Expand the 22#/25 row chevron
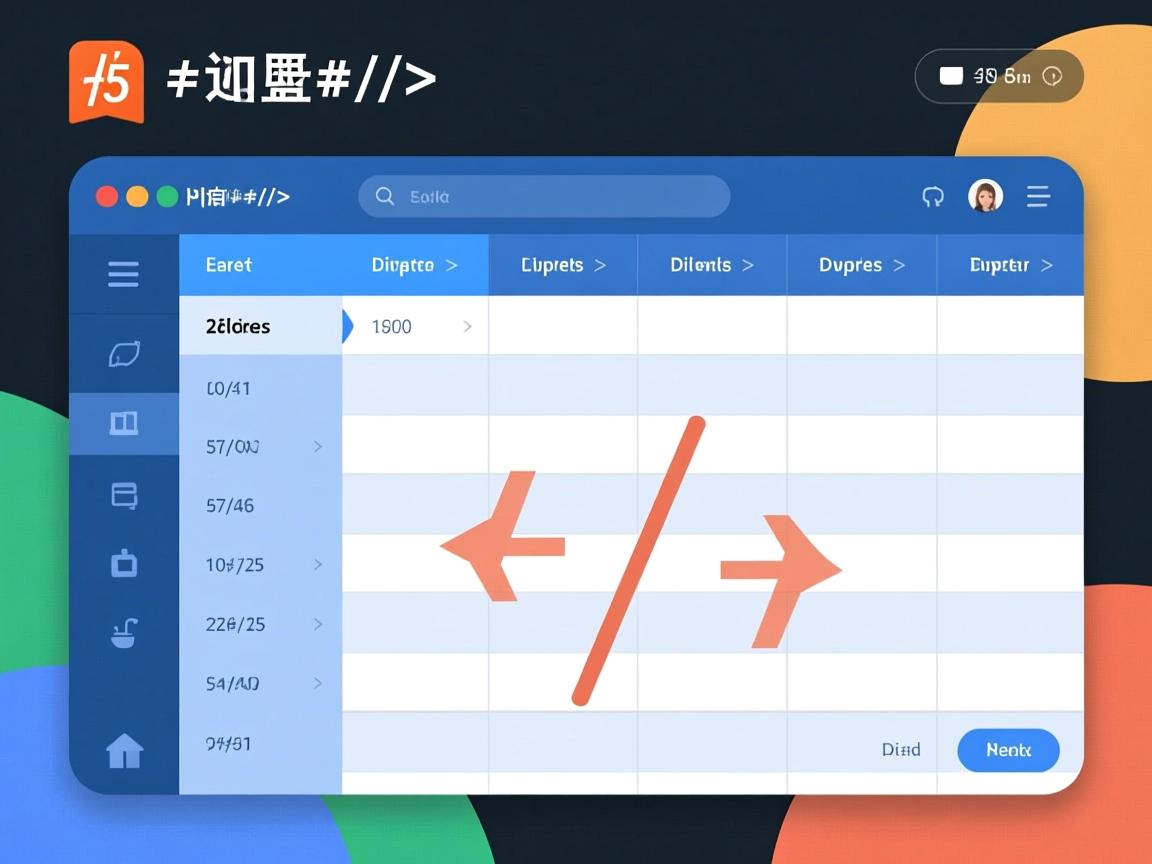 (x=318, y=624)
